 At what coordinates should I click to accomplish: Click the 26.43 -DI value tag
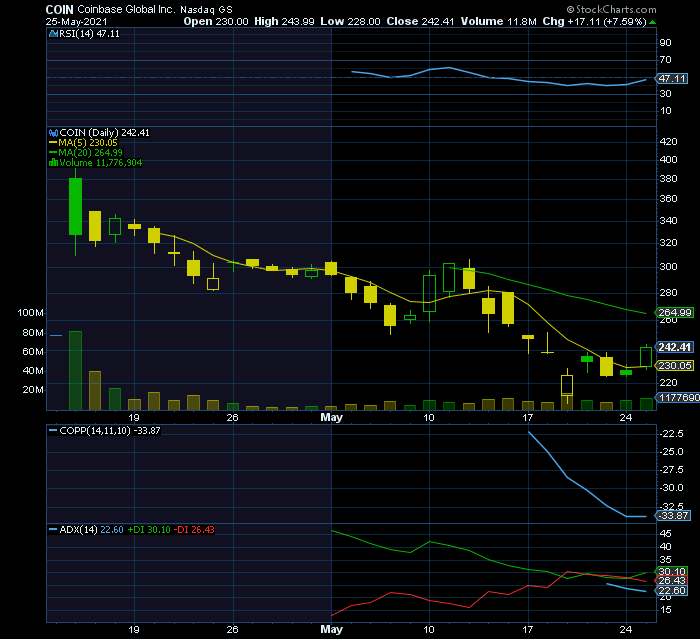[x=671, y=581]
